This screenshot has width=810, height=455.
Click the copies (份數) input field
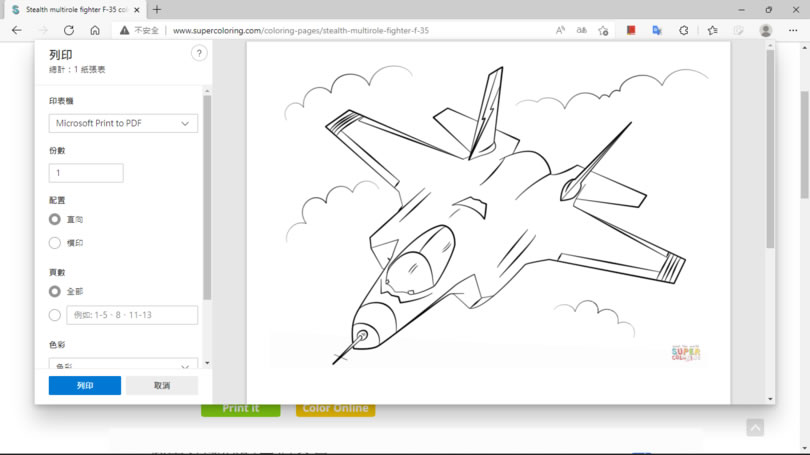pos(86,173)
